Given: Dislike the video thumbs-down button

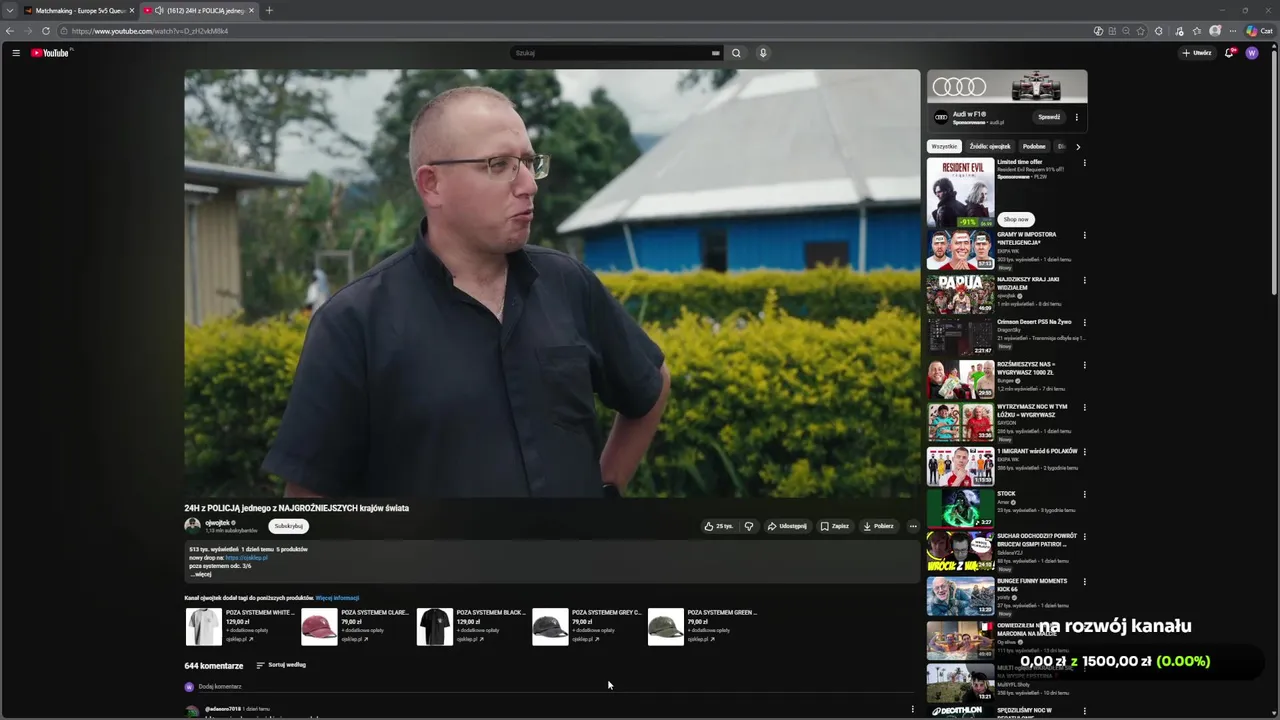Looking at the screenshot, I should [748, 526].
